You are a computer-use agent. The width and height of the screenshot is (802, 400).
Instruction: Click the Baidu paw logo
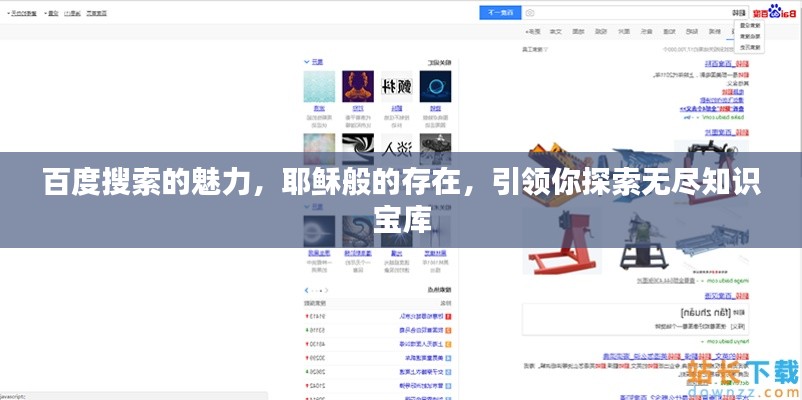(x=776, y=10)
